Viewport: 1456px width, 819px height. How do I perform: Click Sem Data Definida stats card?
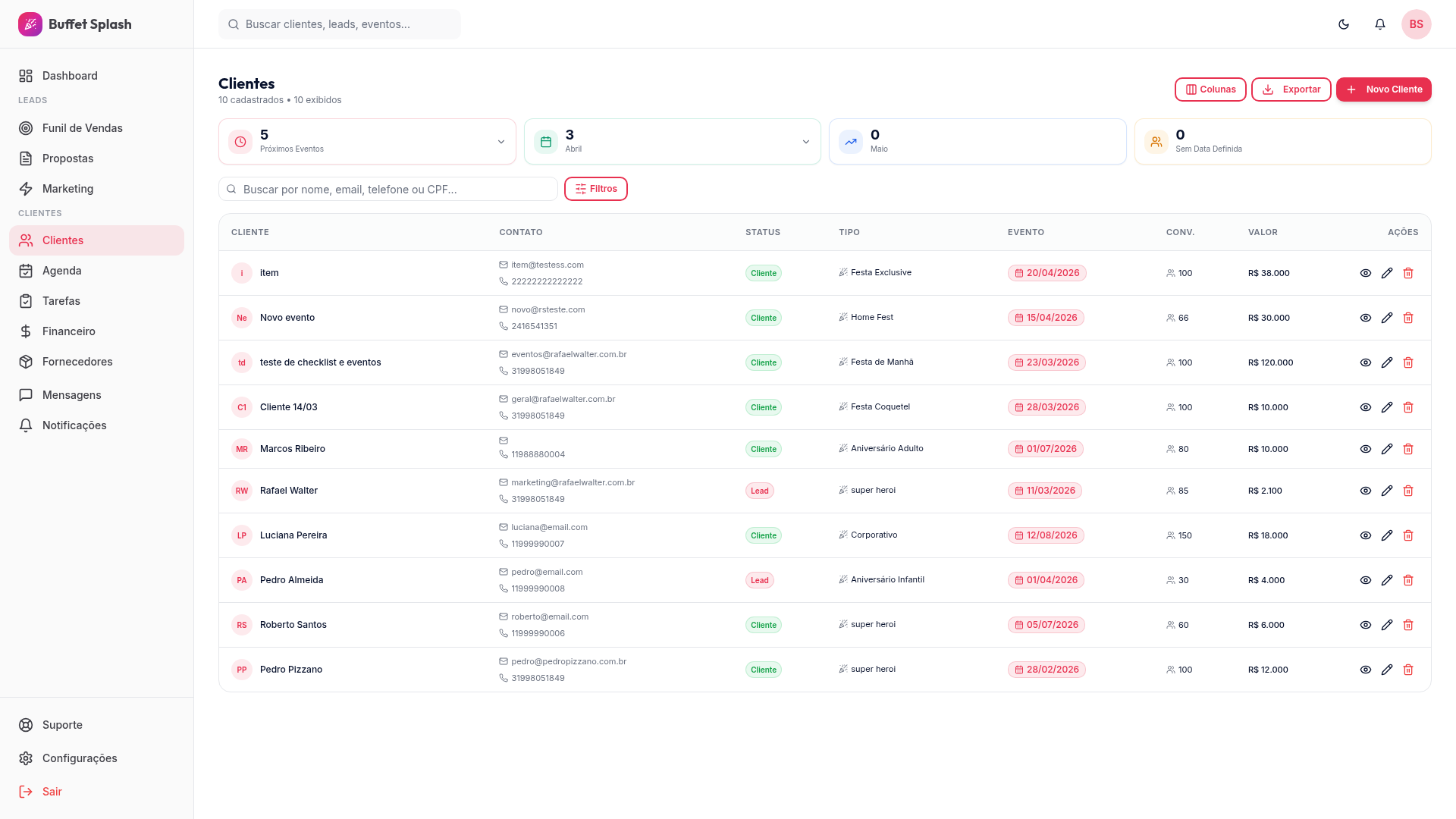[1282, 141]
